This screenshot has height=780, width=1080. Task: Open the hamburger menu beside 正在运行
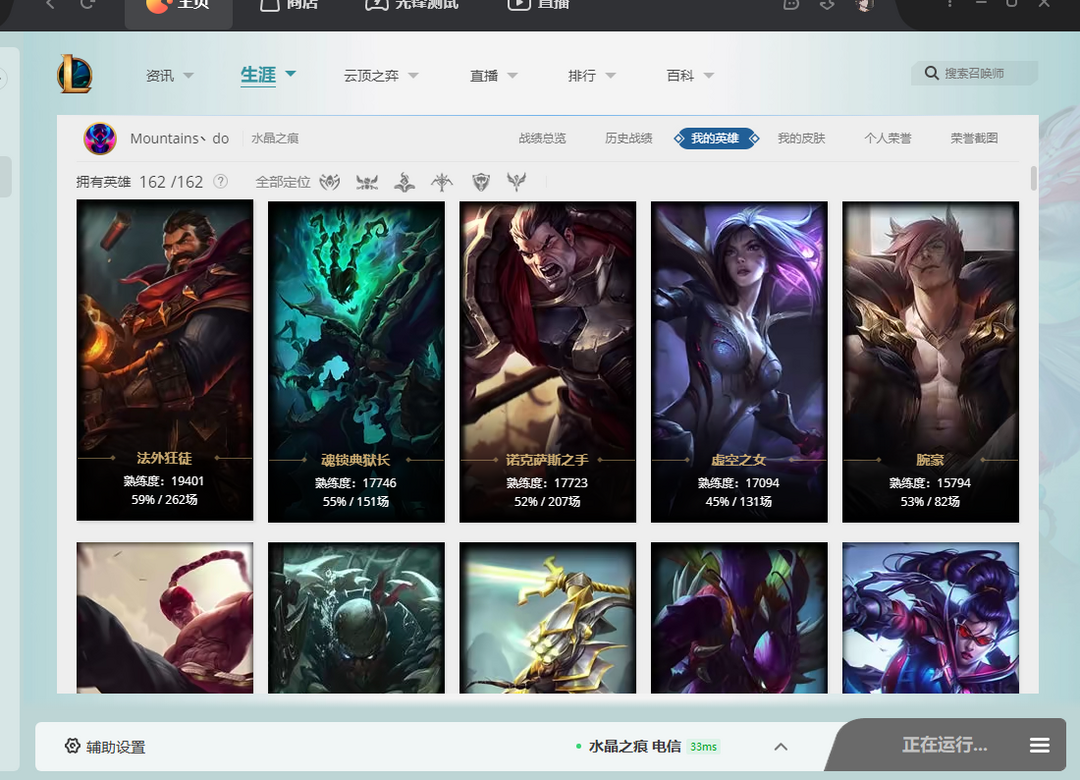coord(1039,745)
